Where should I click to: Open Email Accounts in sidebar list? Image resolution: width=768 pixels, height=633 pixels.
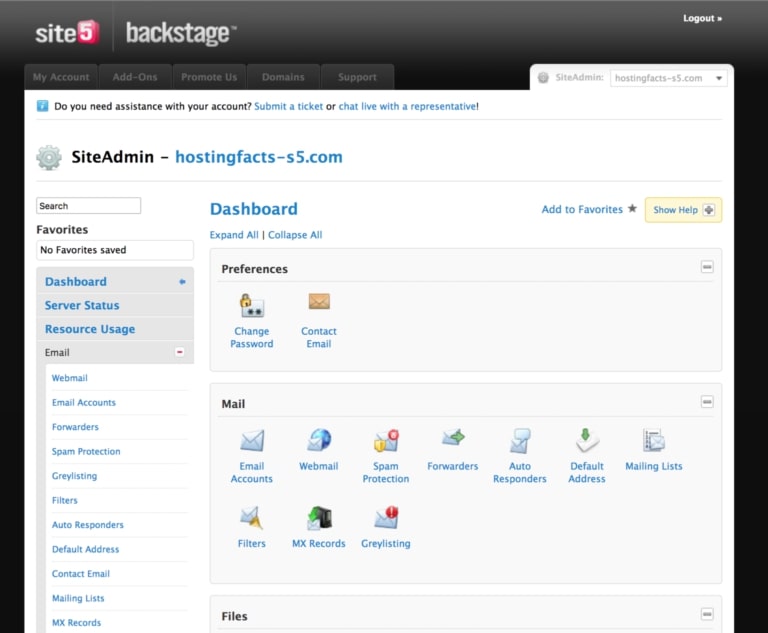[84, 402]
